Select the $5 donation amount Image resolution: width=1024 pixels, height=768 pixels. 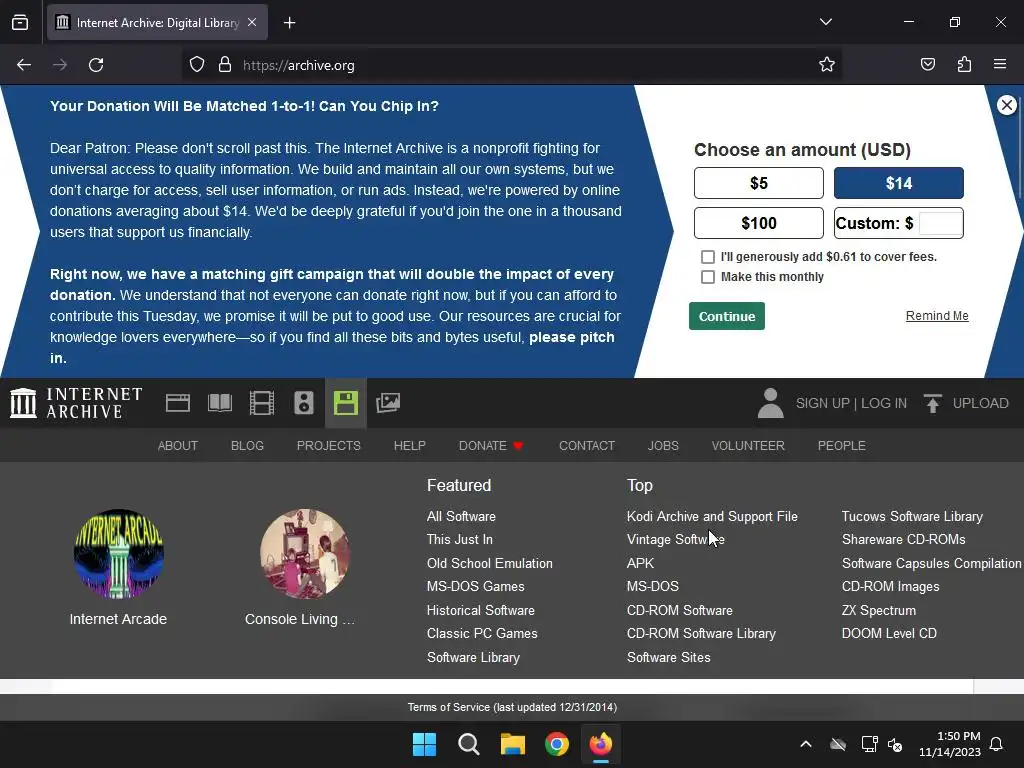point(759,183)
